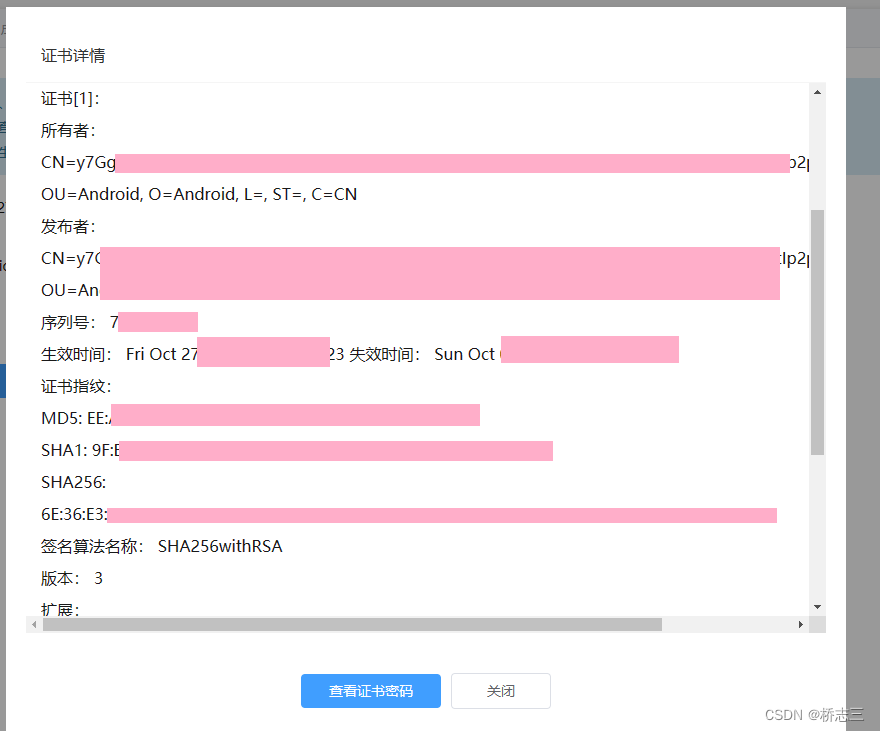
Task: Click the 发布者 issuer label
Action: tap(67, 226)
